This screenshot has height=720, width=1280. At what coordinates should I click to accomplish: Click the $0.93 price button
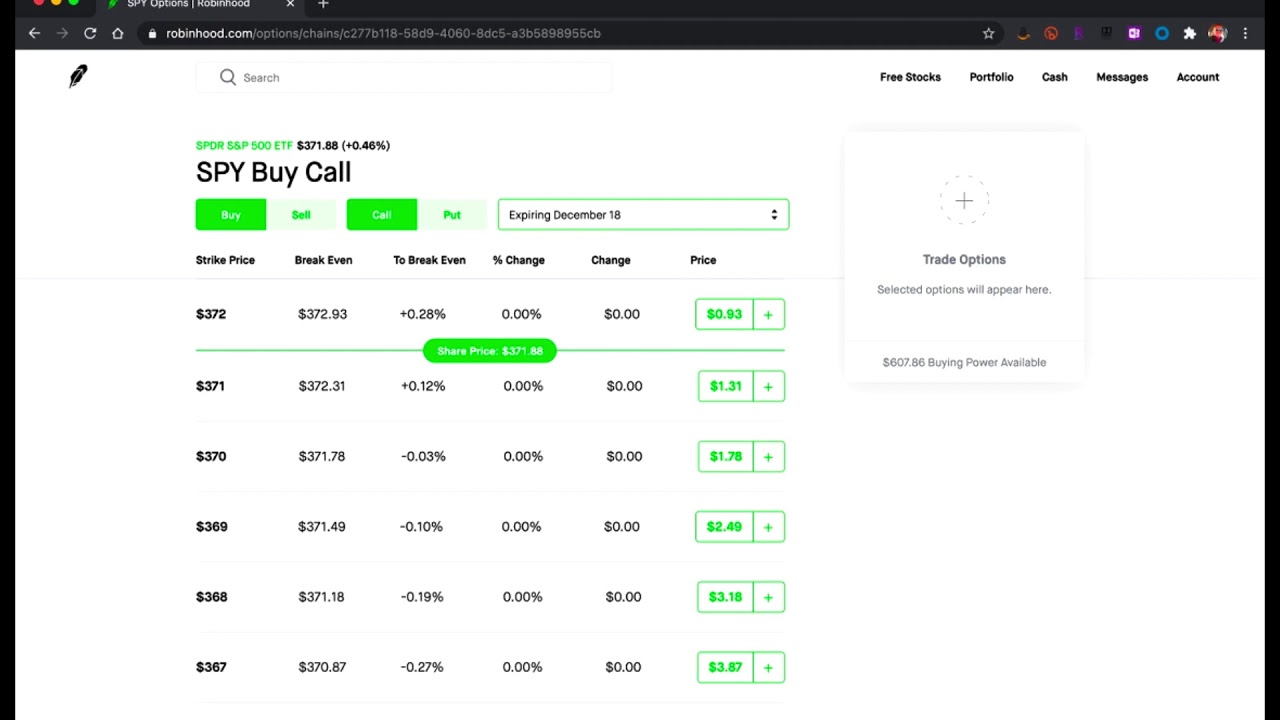point(724,314)
